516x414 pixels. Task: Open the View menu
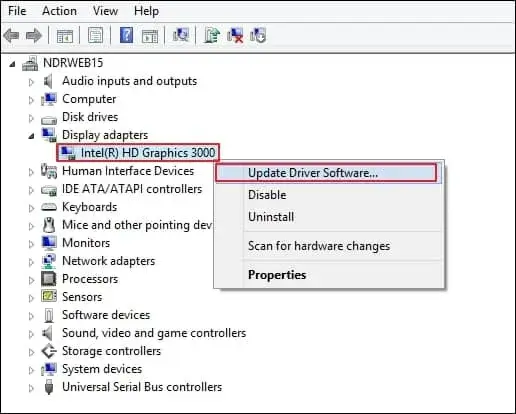point(105,11)
